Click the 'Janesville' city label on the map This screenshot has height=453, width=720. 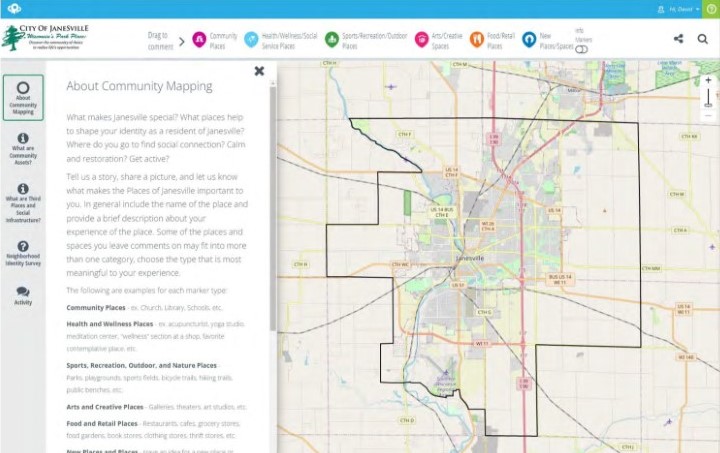470,258
